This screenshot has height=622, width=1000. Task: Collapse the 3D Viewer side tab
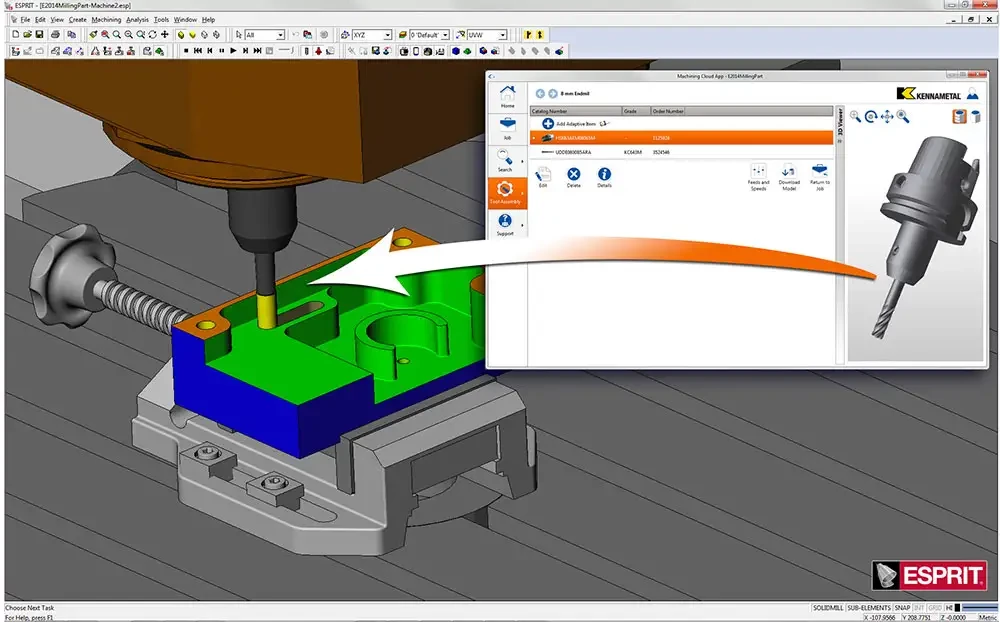(840, 125)
